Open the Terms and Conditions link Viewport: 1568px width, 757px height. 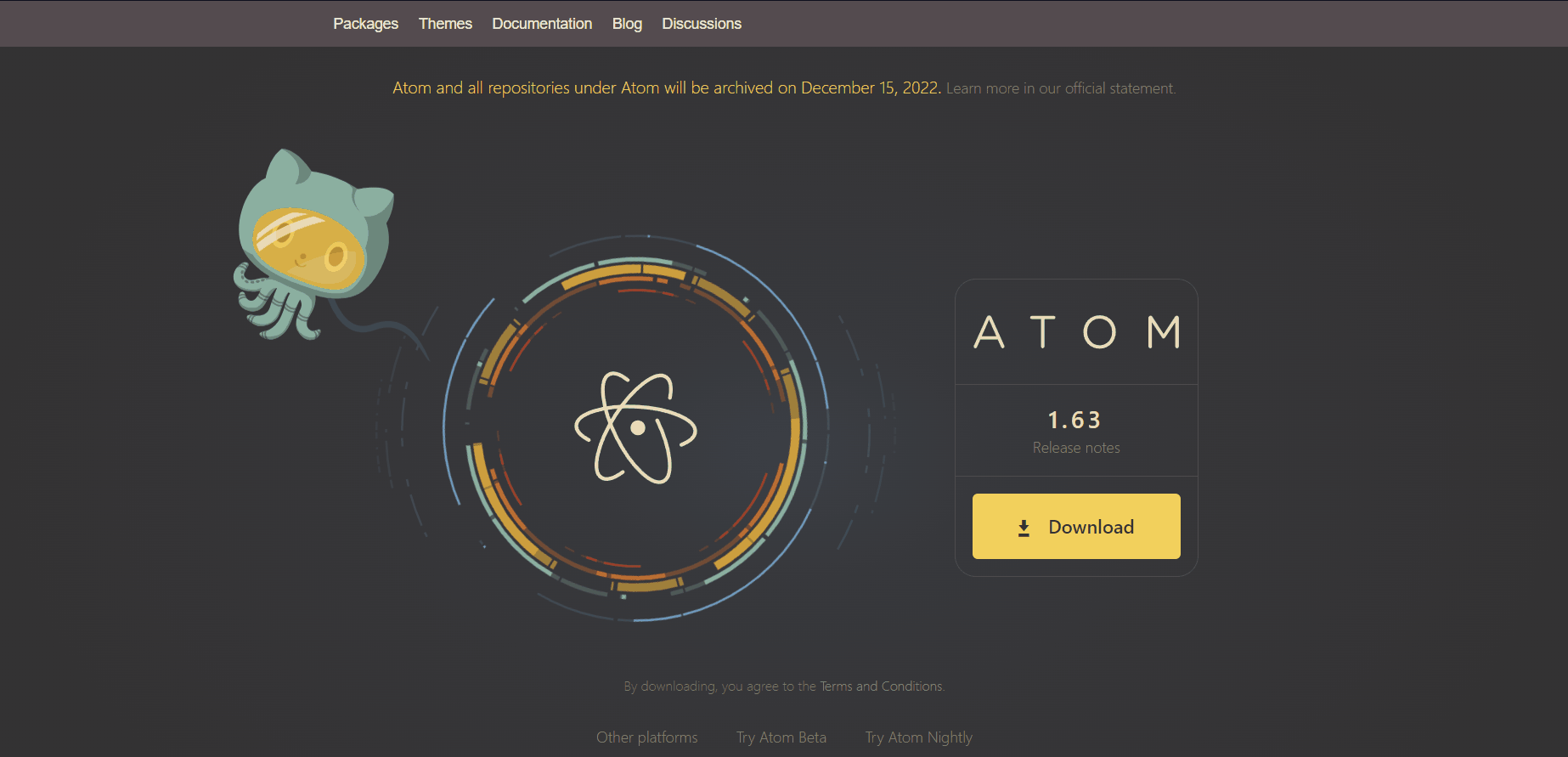881,686
